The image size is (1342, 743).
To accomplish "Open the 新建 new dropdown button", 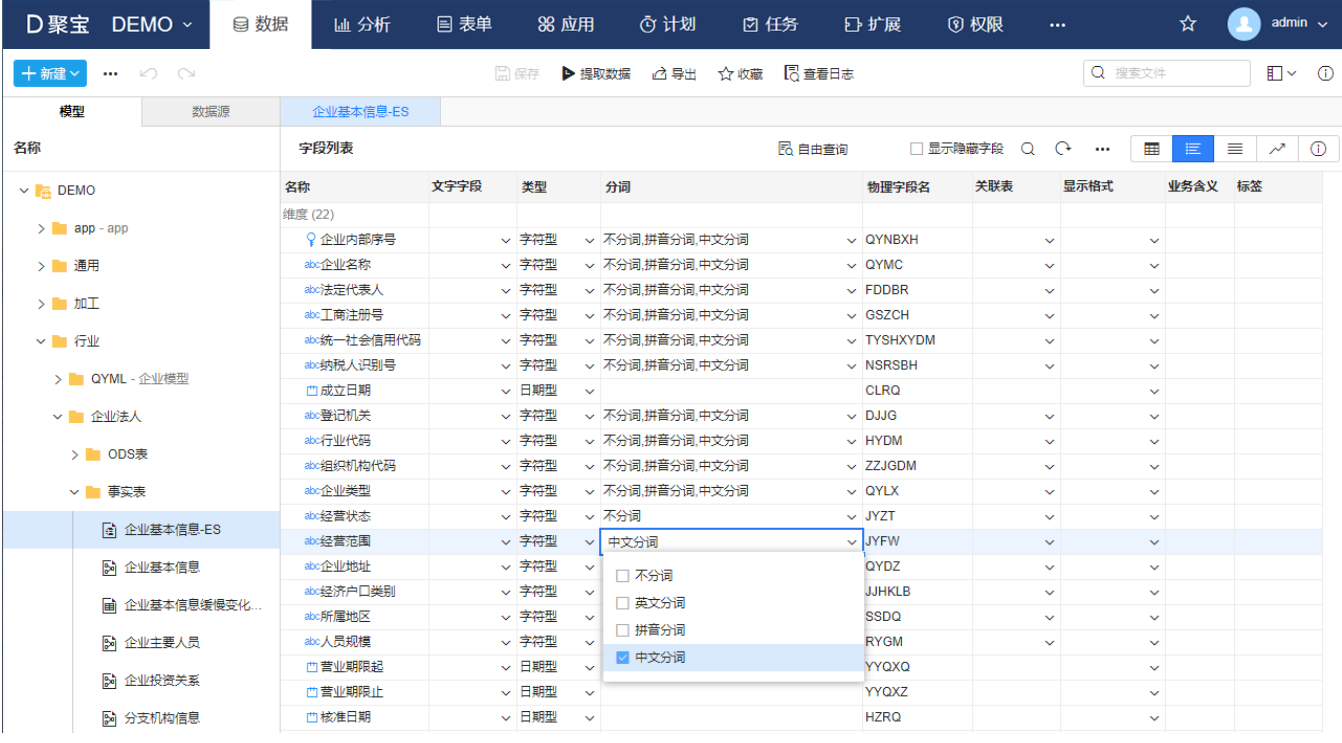I will (x=50, y=73).
